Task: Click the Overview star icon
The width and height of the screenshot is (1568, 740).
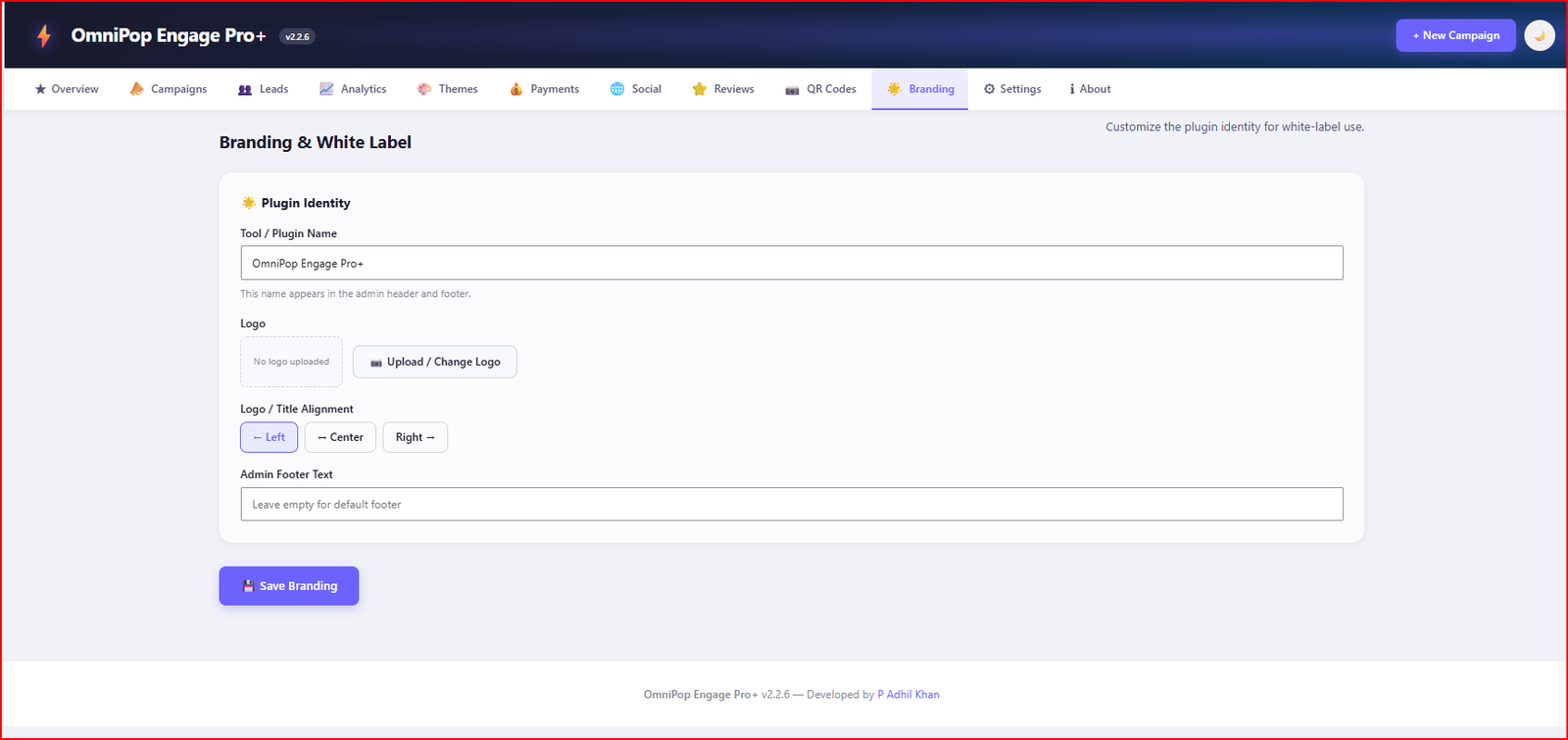Action: 40,89
